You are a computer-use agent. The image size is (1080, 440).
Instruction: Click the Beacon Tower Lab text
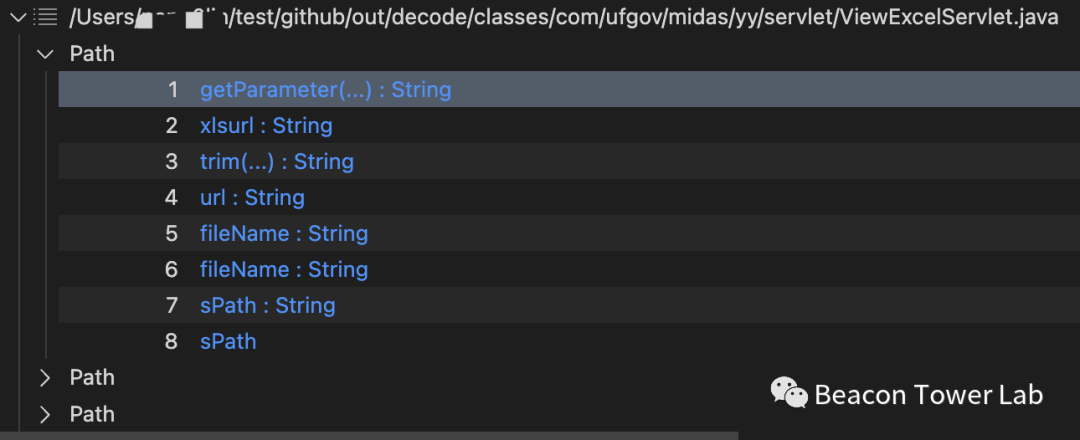coord(929,395)
